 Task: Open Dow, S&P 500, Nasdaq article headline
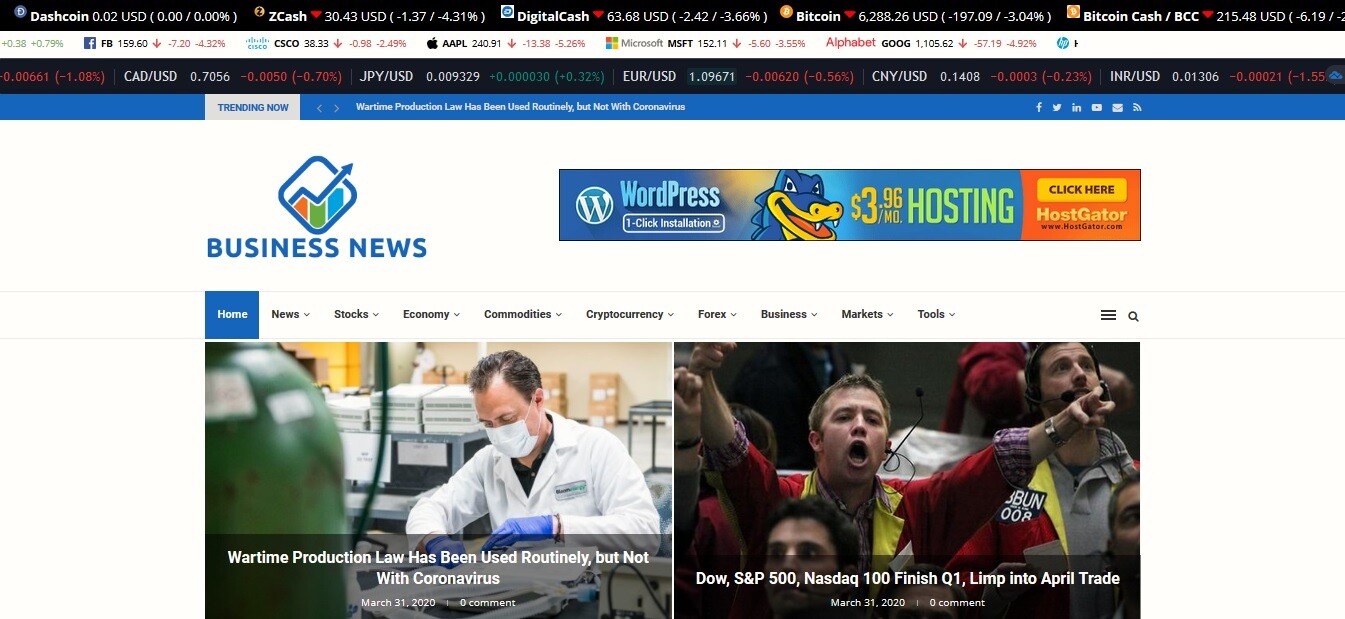tap(907, 578)
